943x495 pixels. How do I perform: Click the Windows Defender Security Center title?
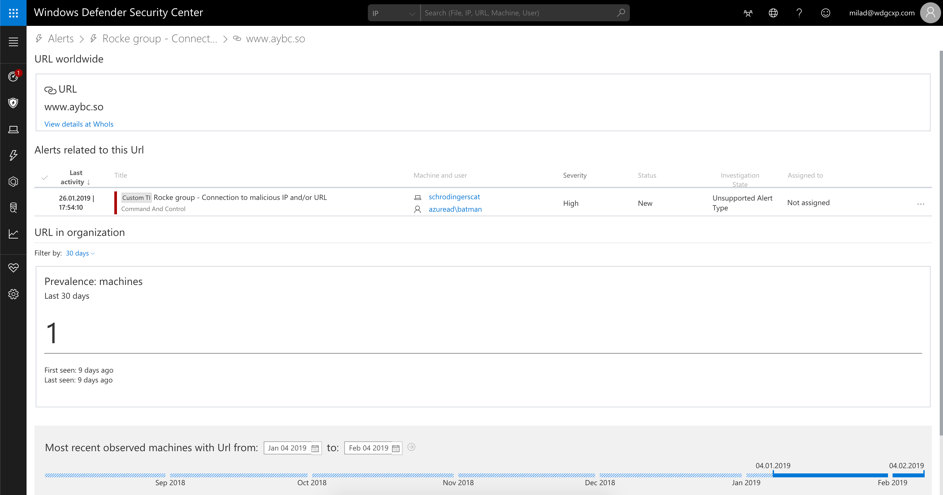118,12
